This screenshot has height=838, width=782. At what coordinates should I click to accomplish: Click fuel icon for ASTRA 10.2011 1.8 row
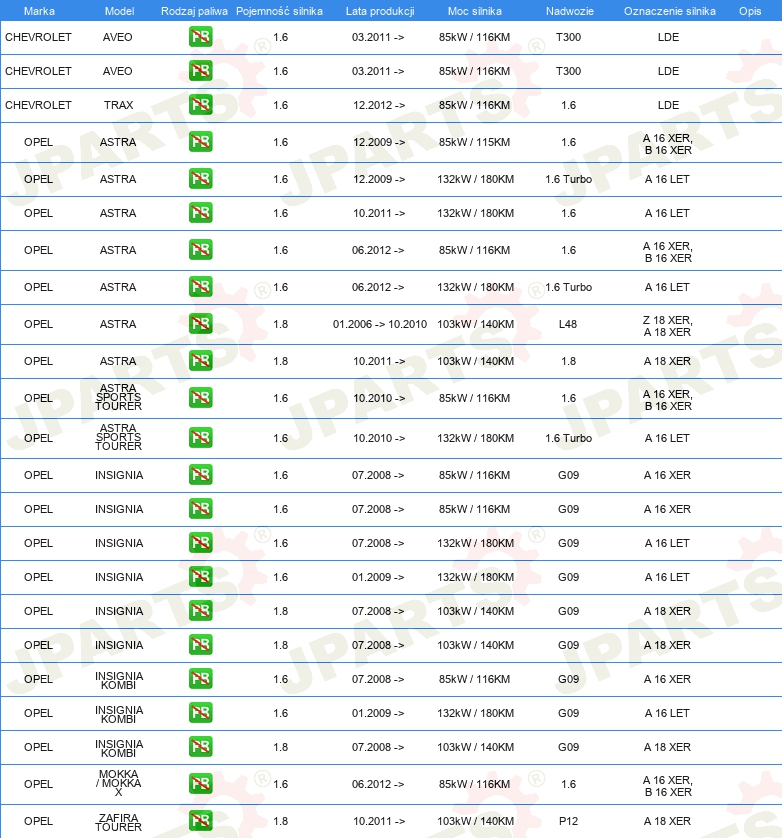coord(200,361)
